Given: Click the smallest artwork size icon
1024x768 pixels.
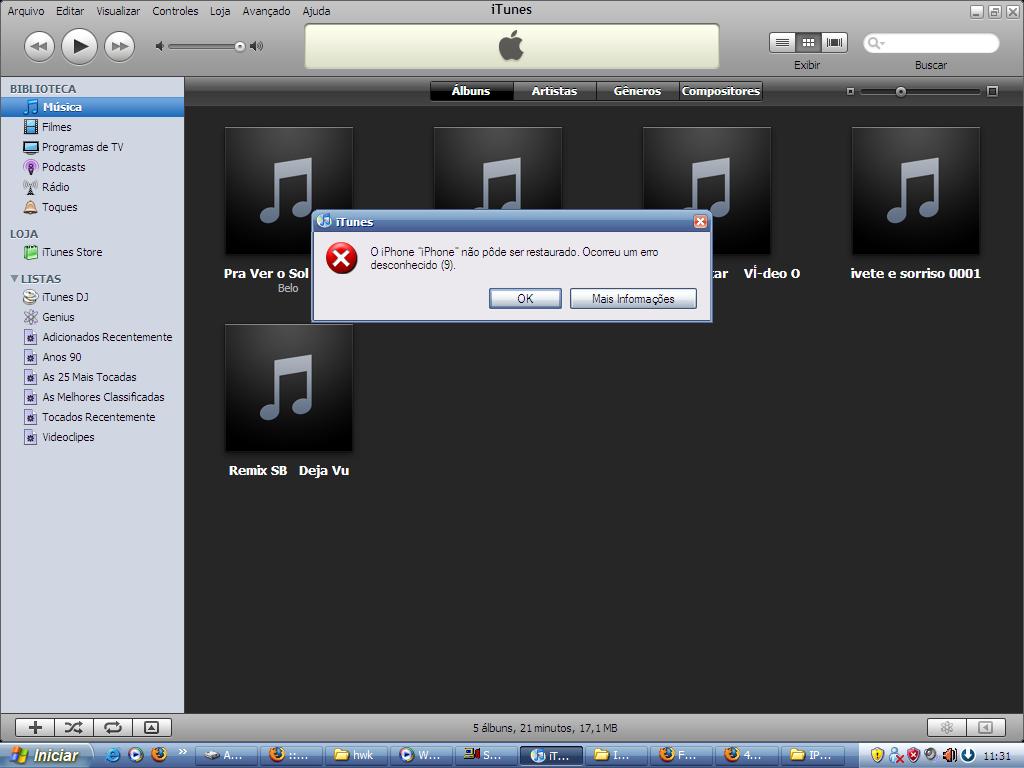Looking at the screenshot, I should click(850, 91).
